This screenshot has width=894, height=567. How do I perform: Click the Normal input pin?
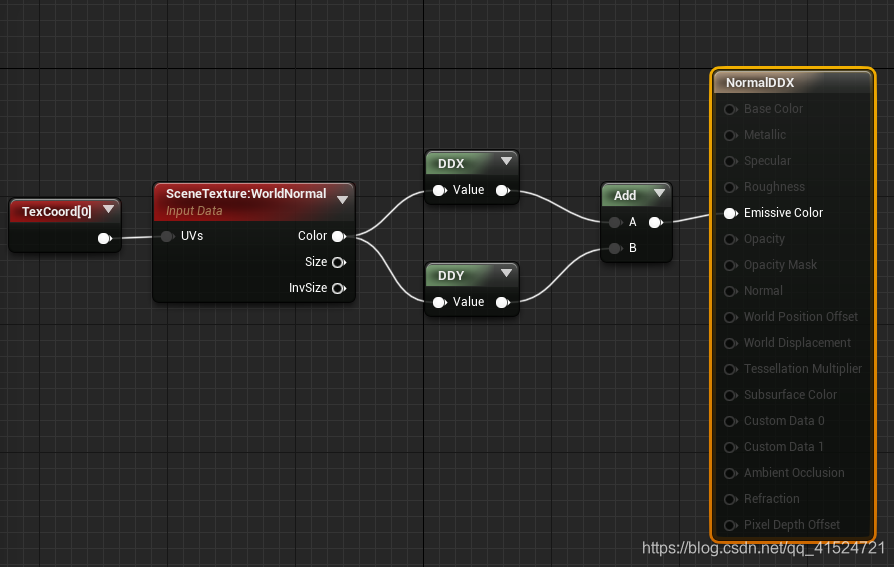[x=730, y=291]
